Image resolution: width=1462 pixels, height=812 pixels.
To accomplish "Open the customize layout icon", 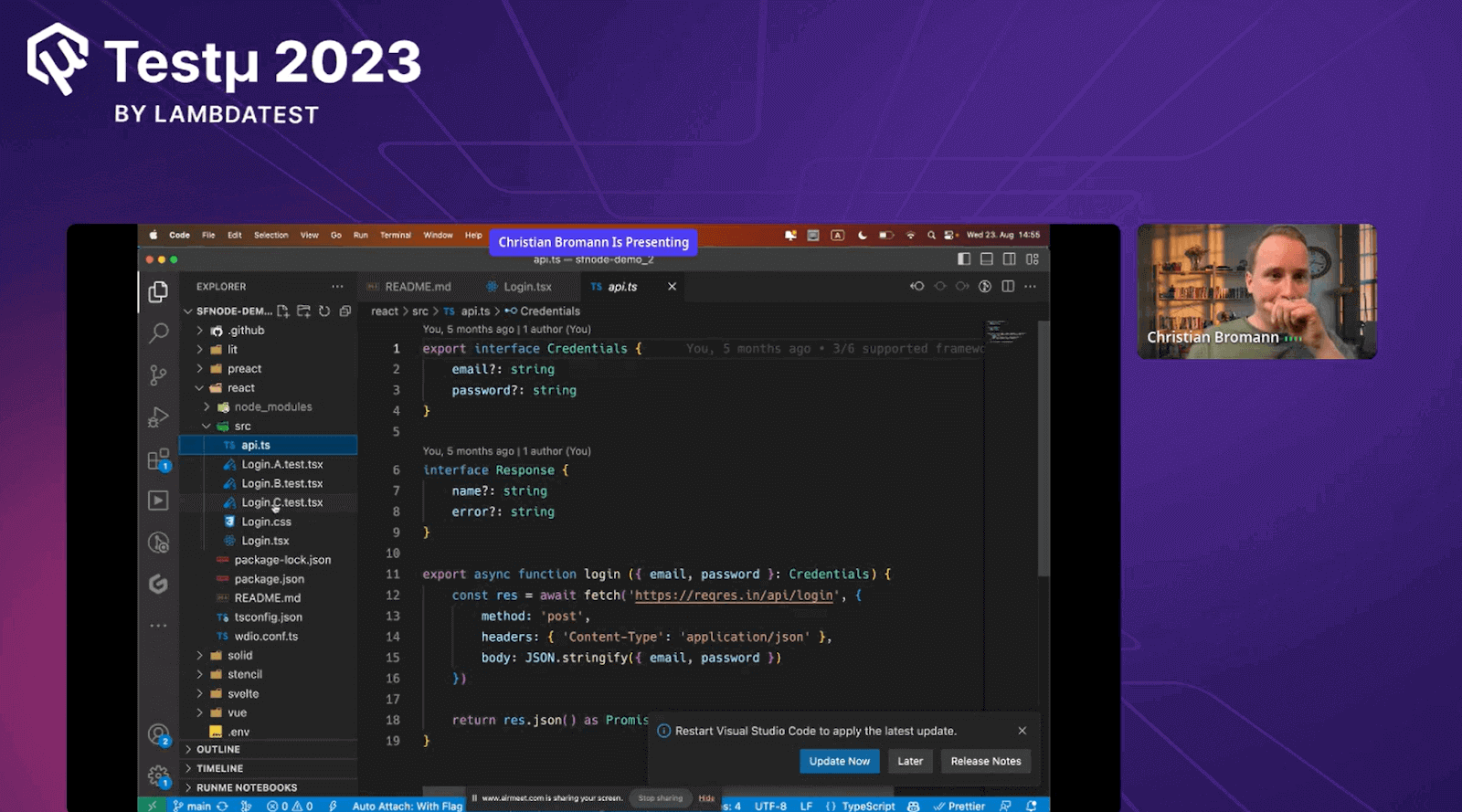I will 1033,259.
